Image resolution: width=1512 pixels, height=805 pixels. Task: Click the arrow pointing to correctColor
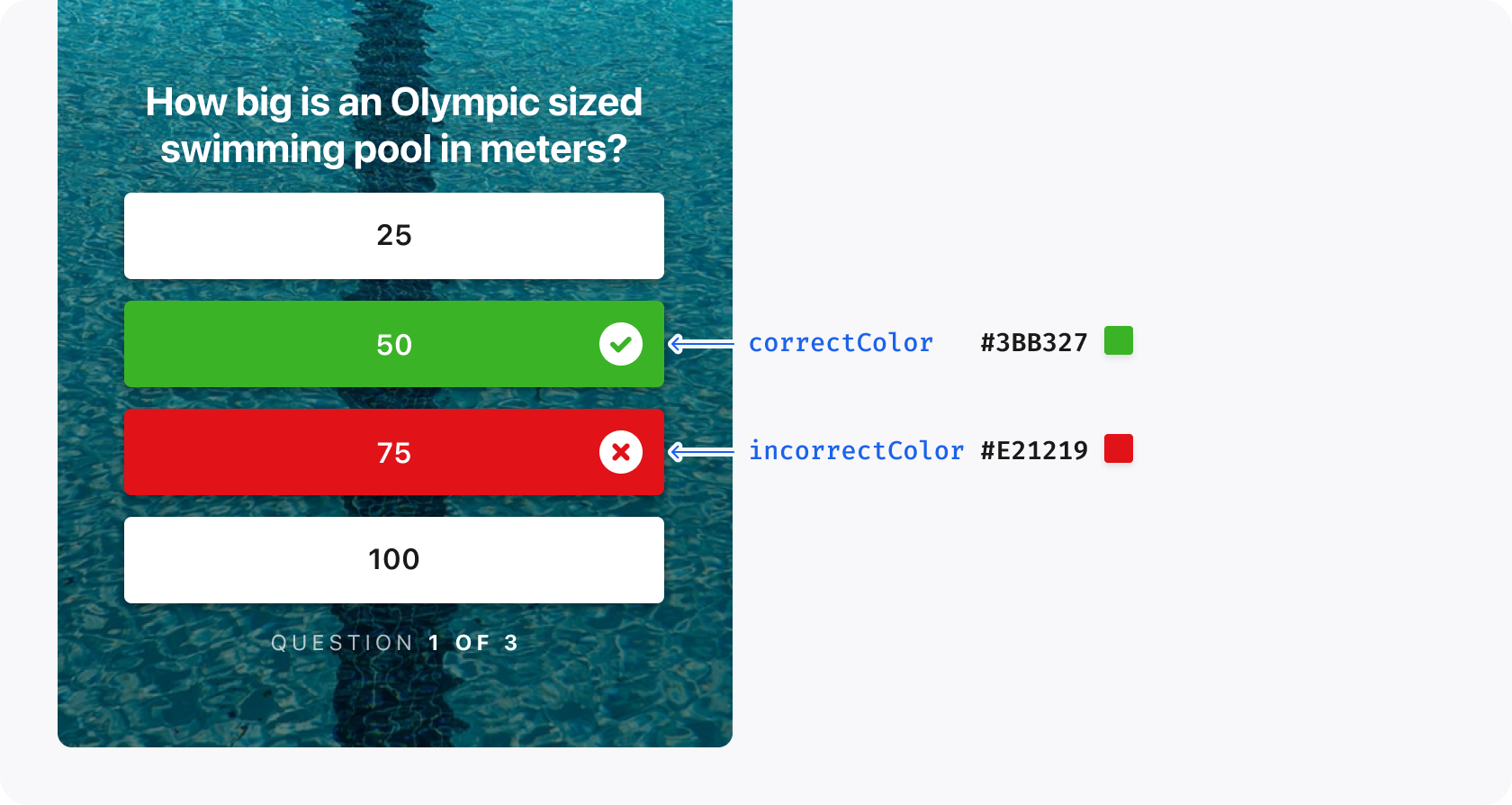(x=702, y=343)
